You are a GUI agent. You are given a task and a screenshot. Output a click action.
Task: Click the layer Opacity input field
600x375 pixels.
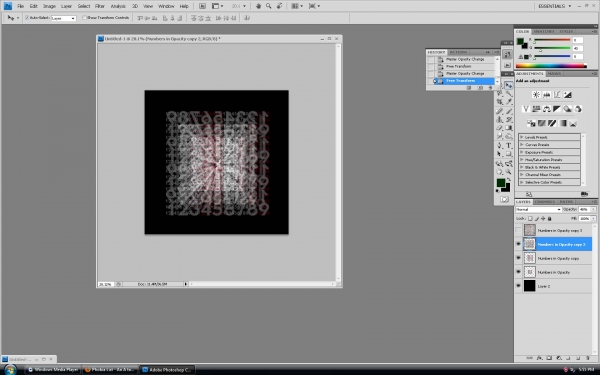584,209
